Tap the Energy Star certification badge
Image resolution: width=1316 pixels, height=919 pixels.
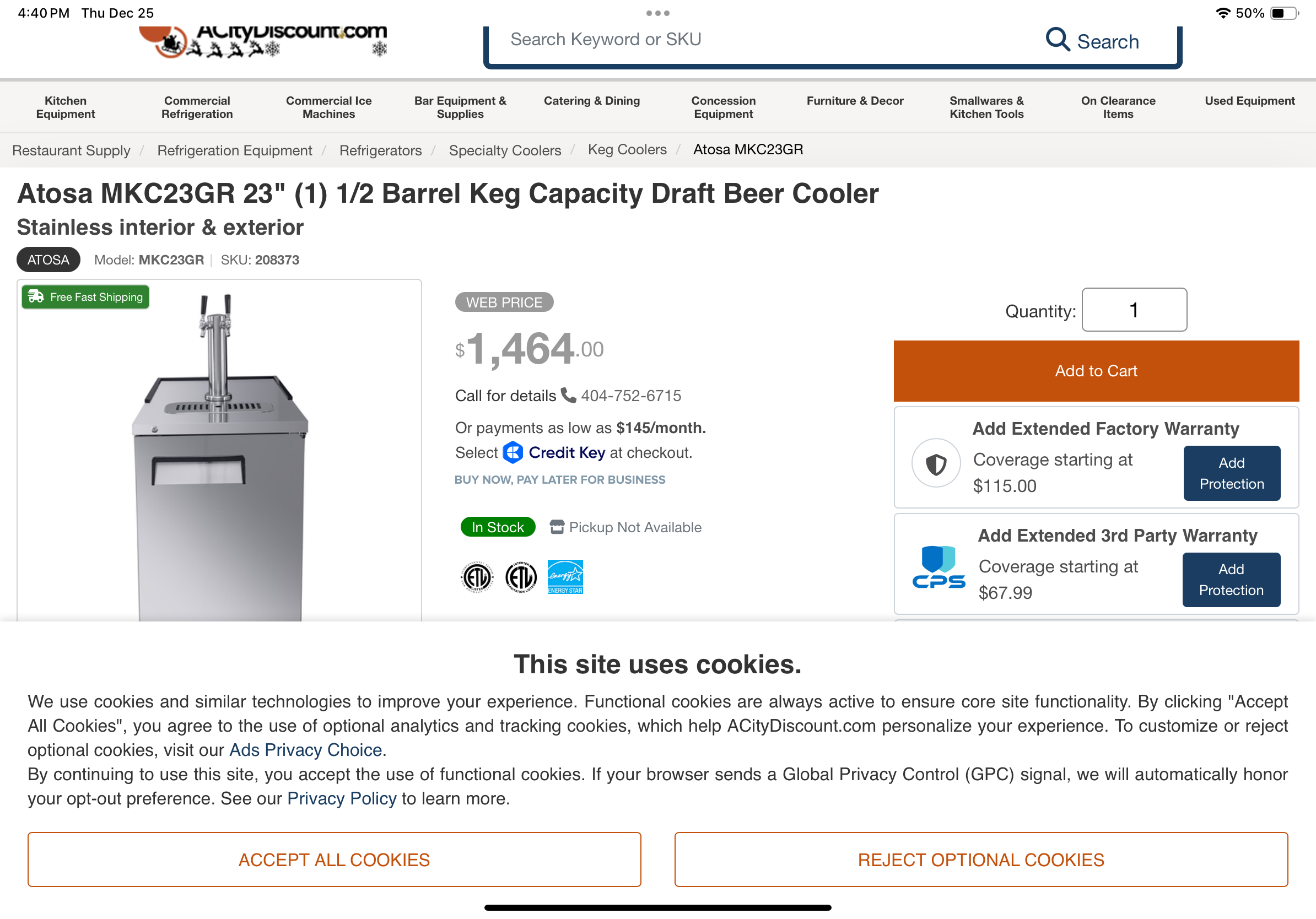564,576
